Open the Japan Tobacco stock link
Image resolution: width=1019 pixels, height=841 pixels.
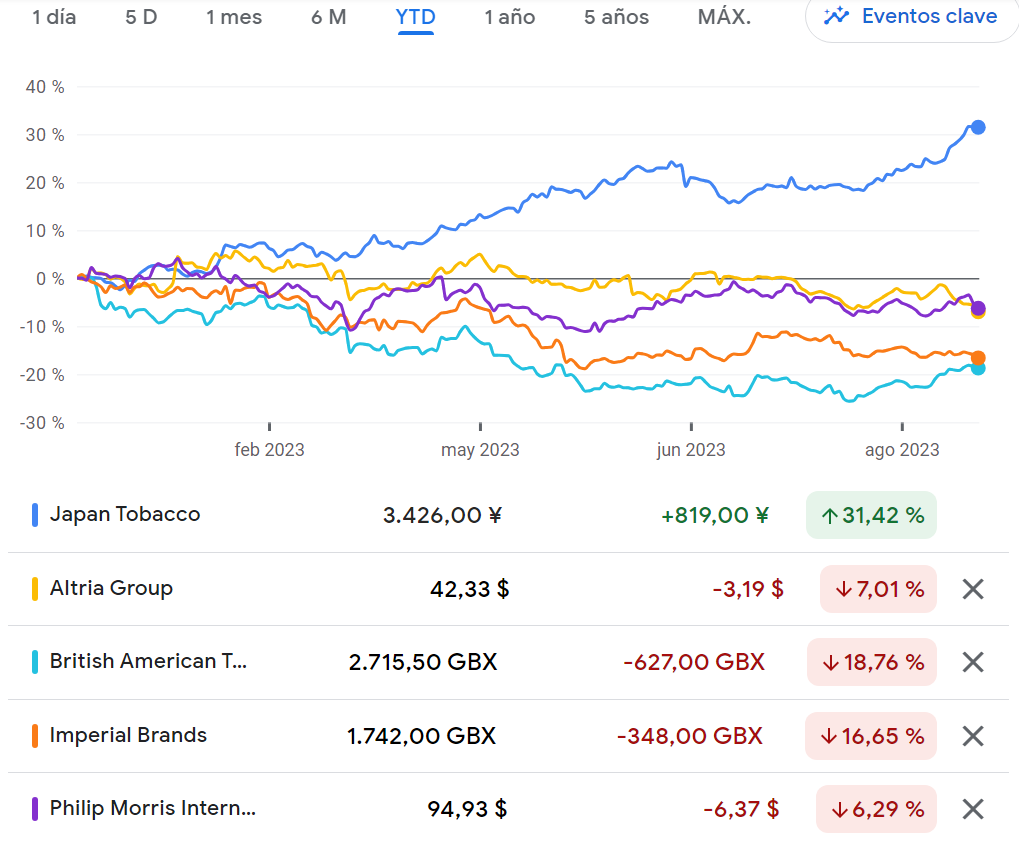point(125,514)
